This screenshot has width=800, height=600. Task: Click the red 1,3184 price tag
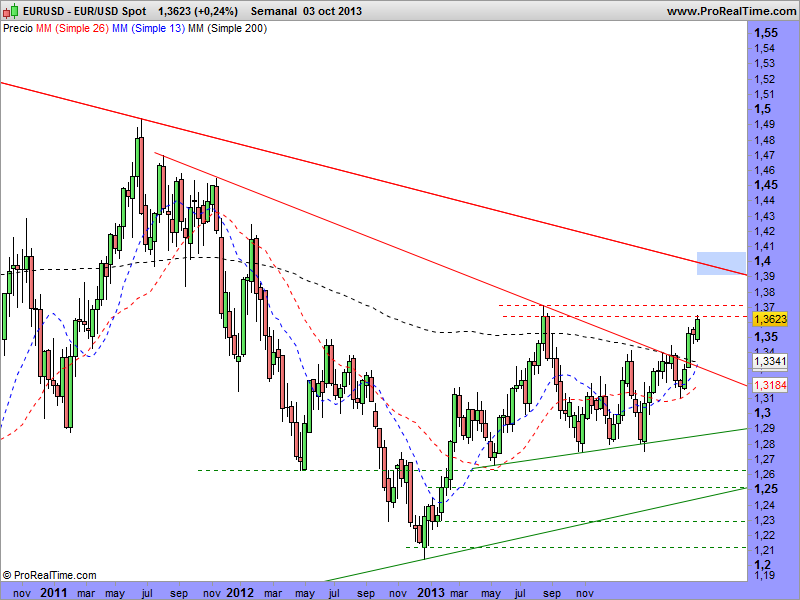tap(770, 385)
